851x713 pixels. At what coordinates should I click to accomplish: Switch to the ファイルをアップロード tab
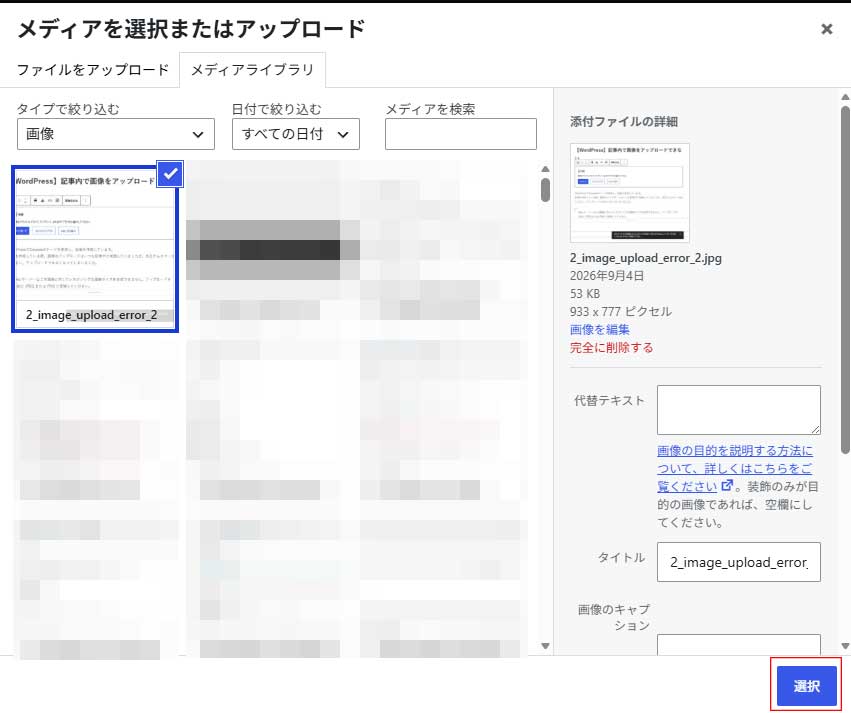coord(93,70)
